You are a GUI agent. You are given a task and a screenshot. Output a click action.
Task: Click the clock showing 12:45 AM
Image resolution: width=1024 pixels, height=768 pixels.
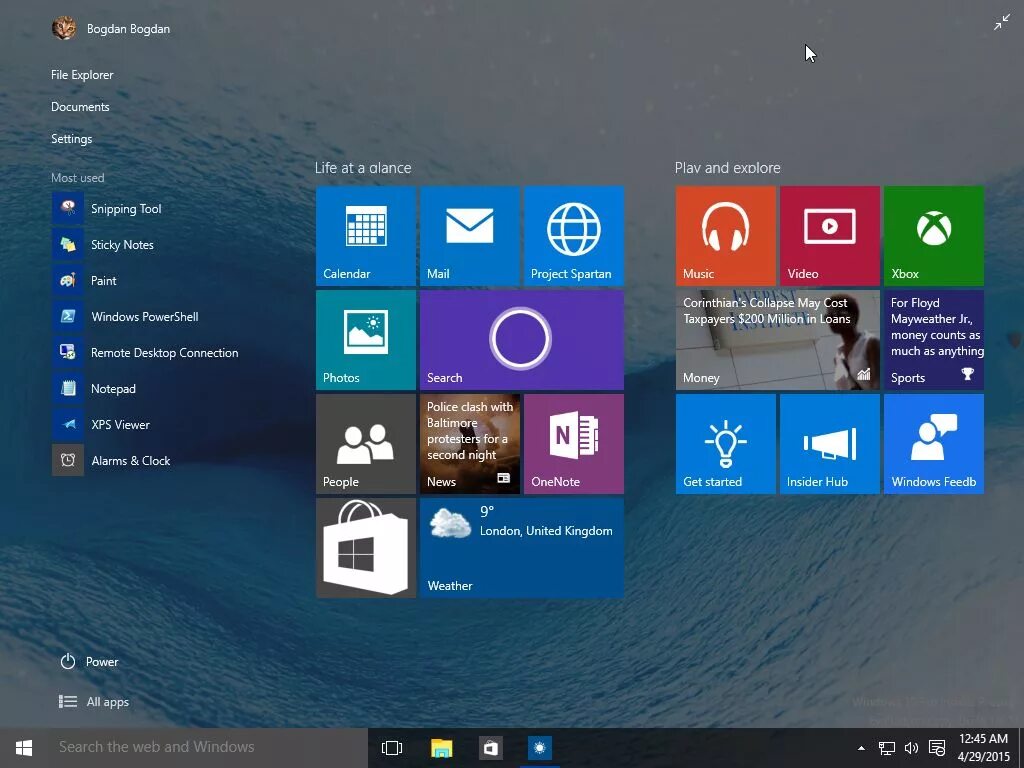[984, 748]
